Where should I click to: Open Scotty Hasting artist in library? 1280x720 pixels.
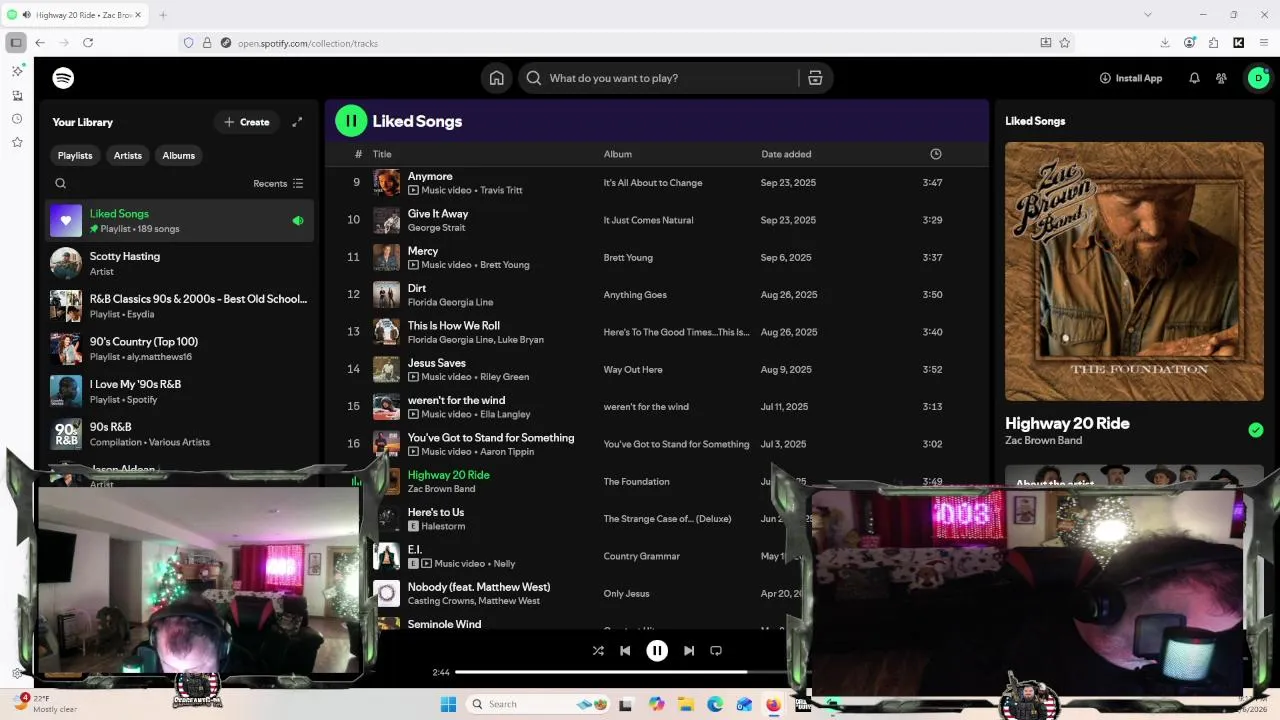coord(179,263)
